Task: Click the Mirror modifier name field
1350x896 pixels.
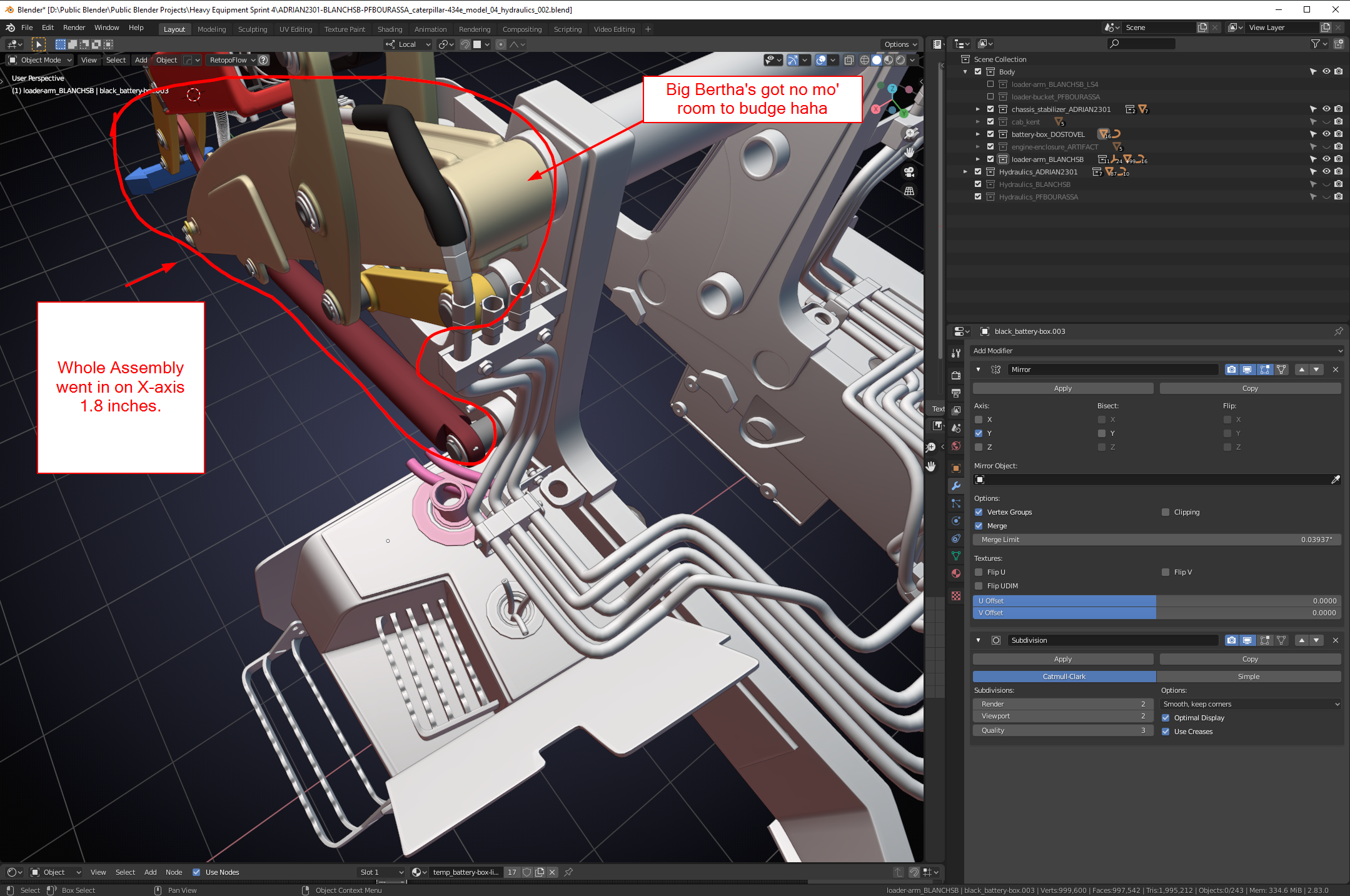Action: [x=1113, y=370]
